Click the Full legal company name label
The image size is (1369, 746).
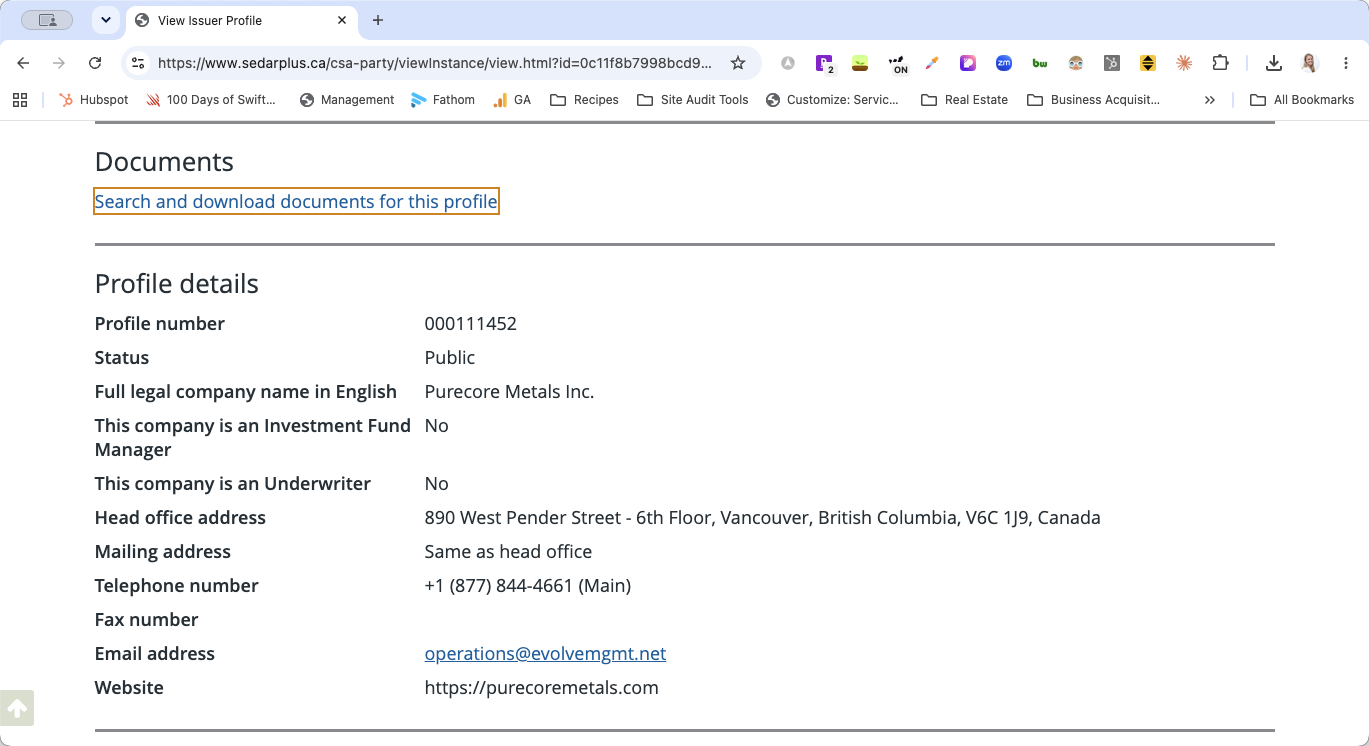click(246, 392)
